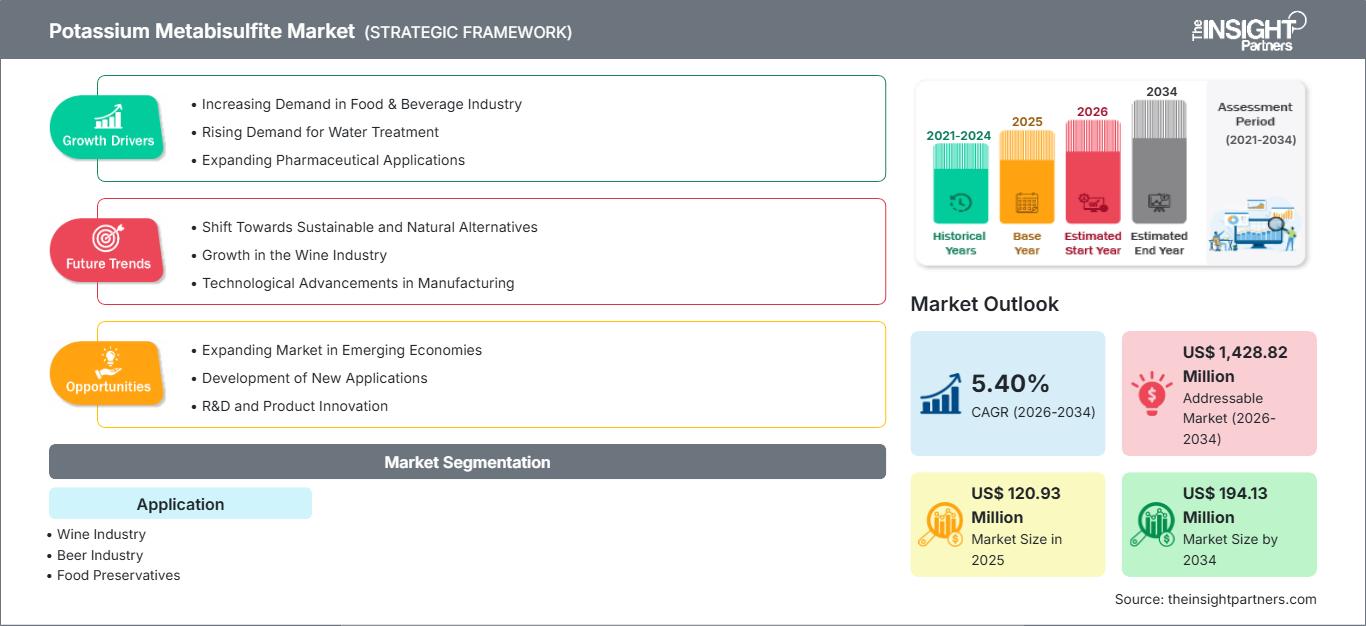The width and height of the screenshot is (1366, 626).
Task: Click 'R&D and Product Innovation' bullet
Action: [295, 406]
